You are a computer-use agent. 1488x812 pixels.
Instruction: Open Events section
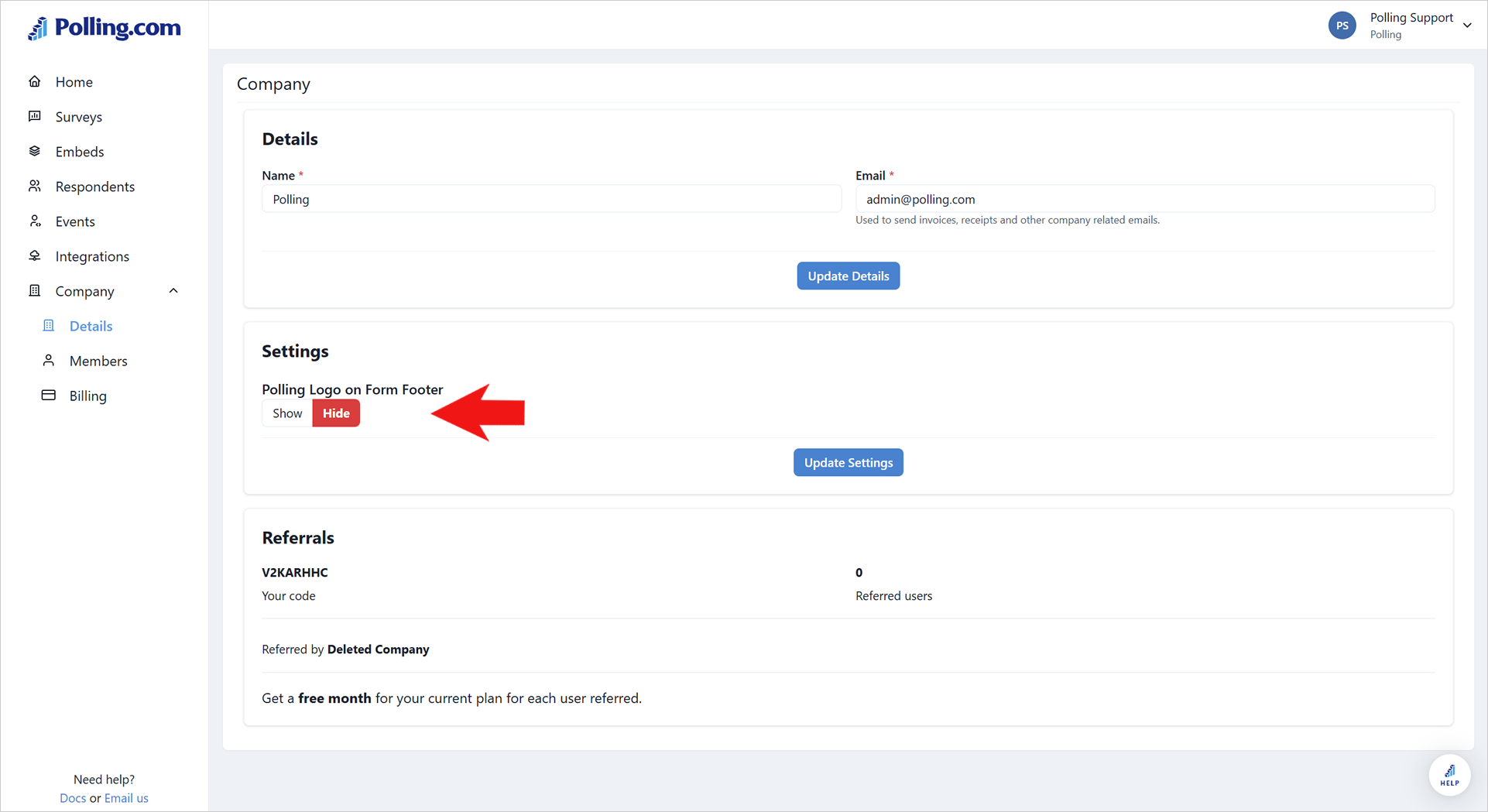(75, 221)
